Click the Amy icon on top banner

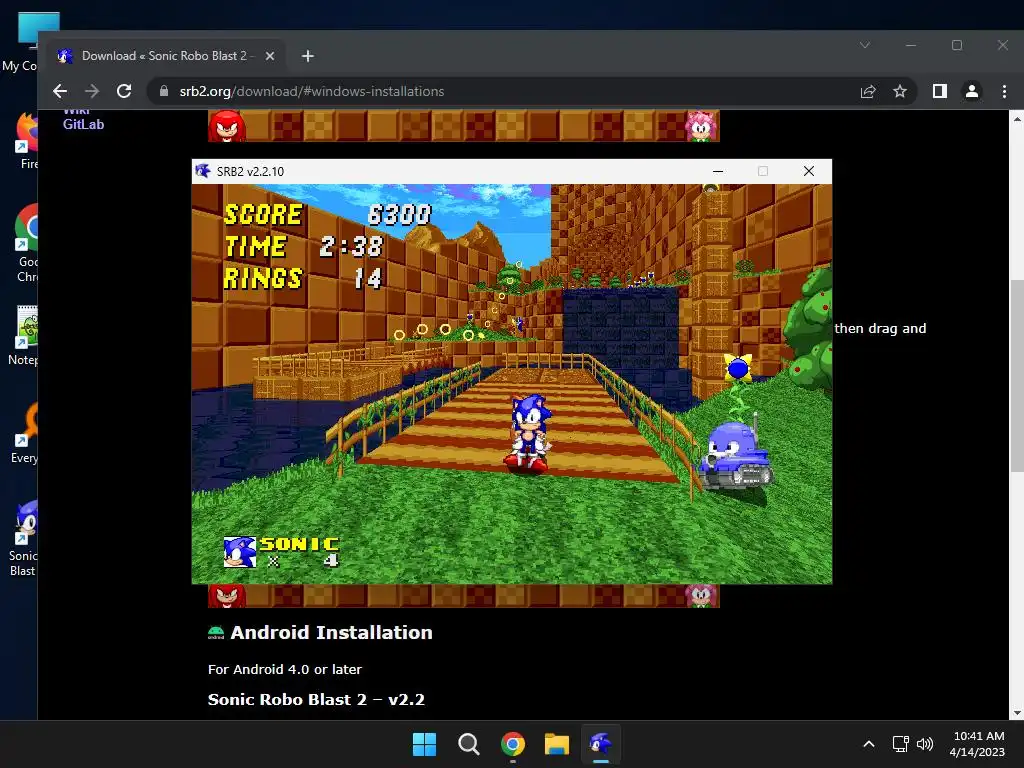coord(701,126)
